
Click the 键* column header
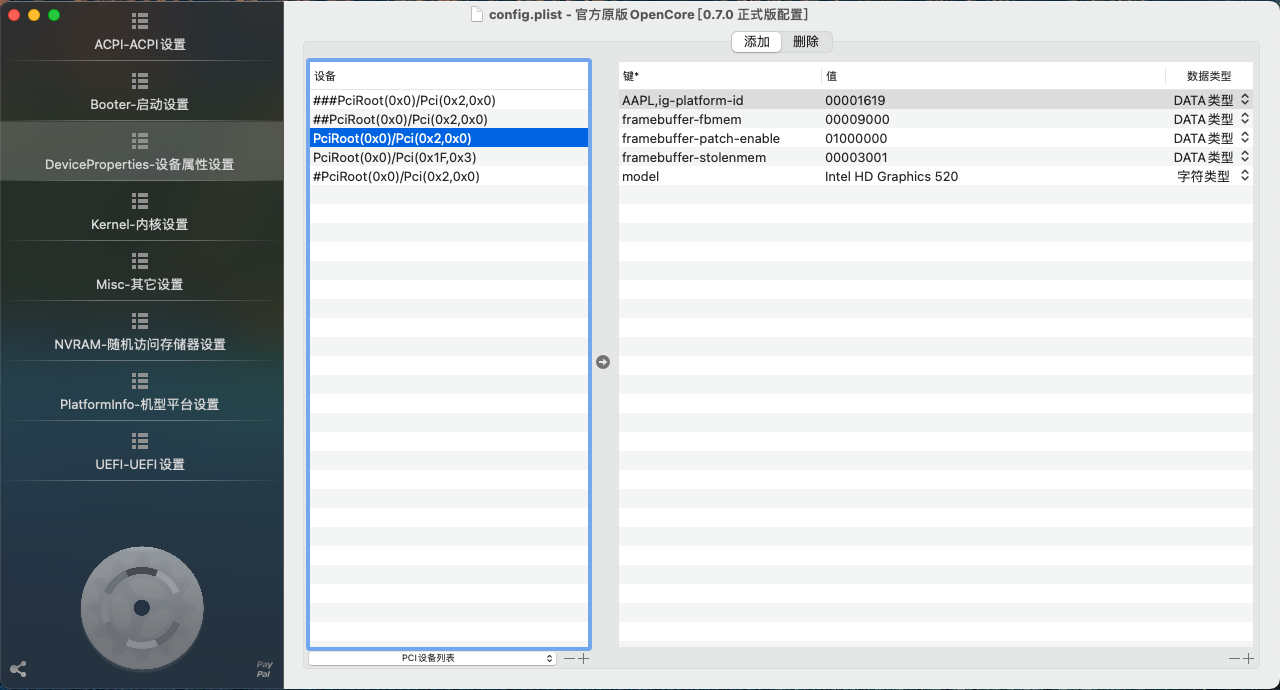click(x=720, y=76)
